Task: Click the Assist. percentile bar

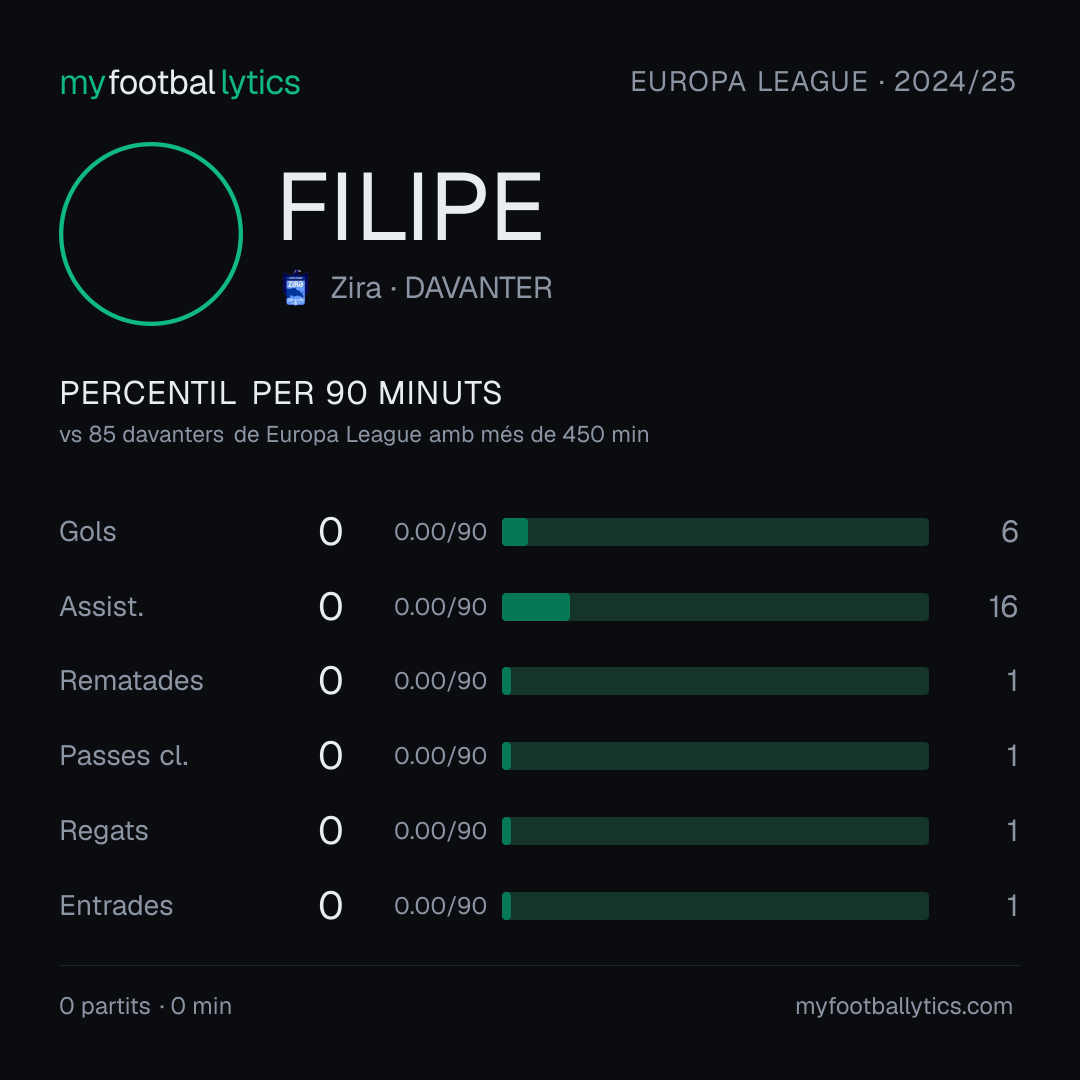Action: pos(715,607)
